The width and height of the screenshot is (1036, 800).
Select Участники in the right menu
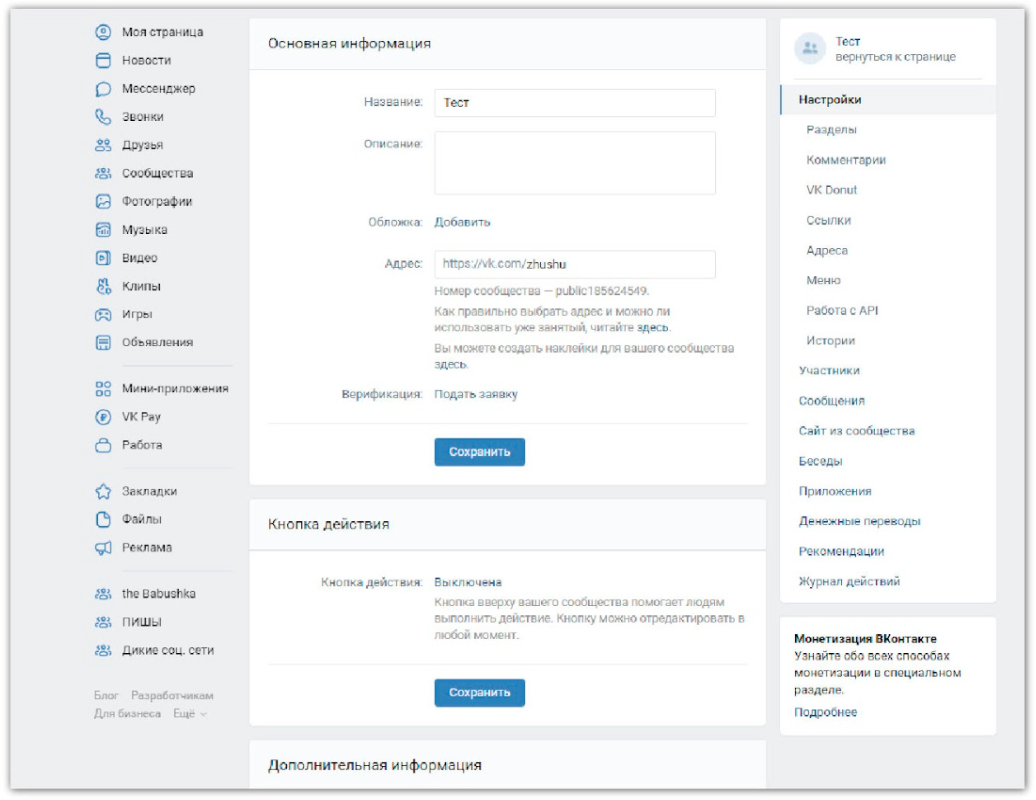[x=829, y=371]
